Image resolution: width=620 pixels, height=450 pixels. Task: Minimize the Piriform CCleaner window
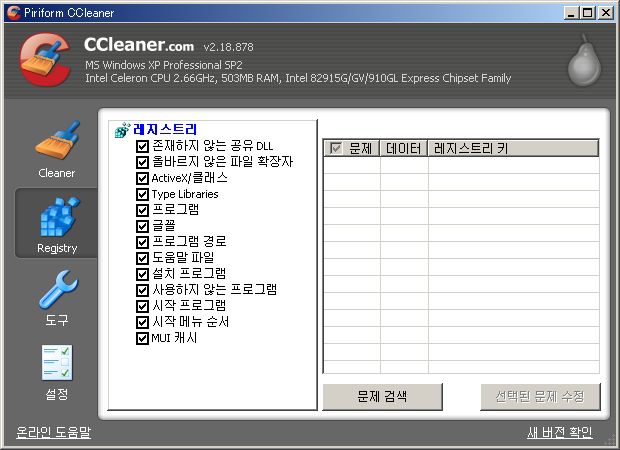tap(571, 13)
